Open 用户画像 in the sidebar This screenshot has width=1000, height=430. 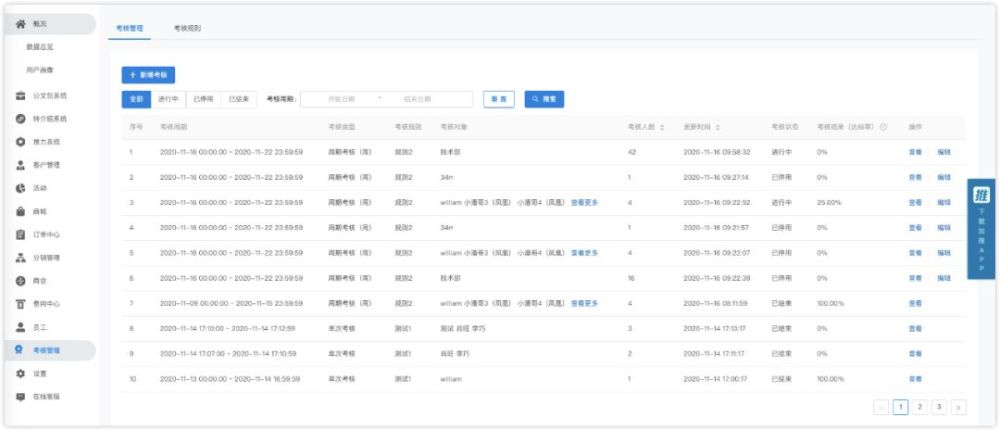[39, 70]
